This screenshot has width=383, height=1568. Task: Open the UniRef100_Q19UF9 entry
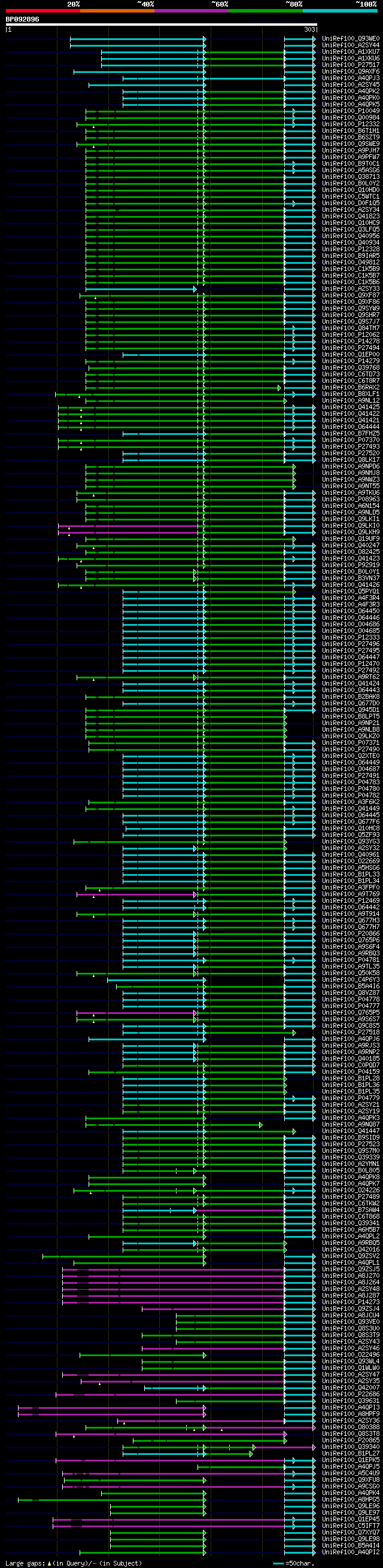[351, 538]
